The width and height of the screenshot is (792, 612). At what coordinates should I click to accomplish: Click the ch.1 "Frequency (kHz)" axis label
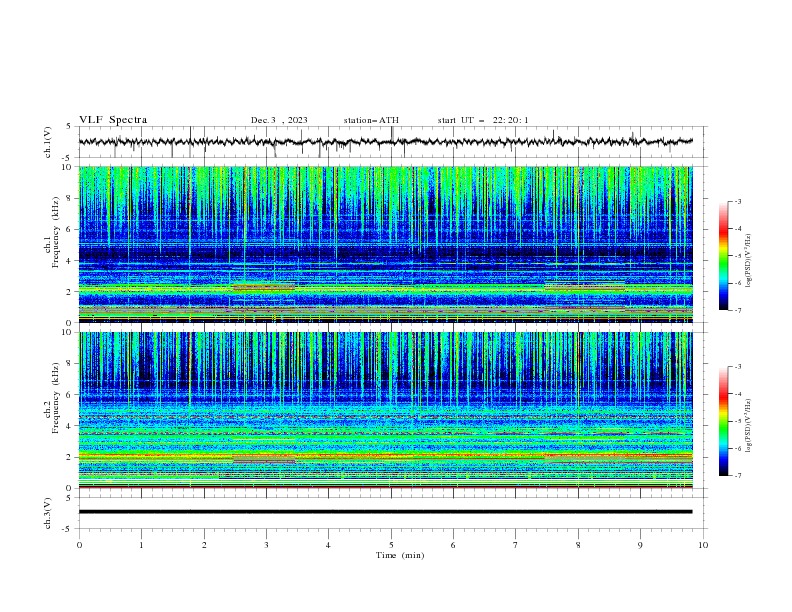click(x=56, y=233)
